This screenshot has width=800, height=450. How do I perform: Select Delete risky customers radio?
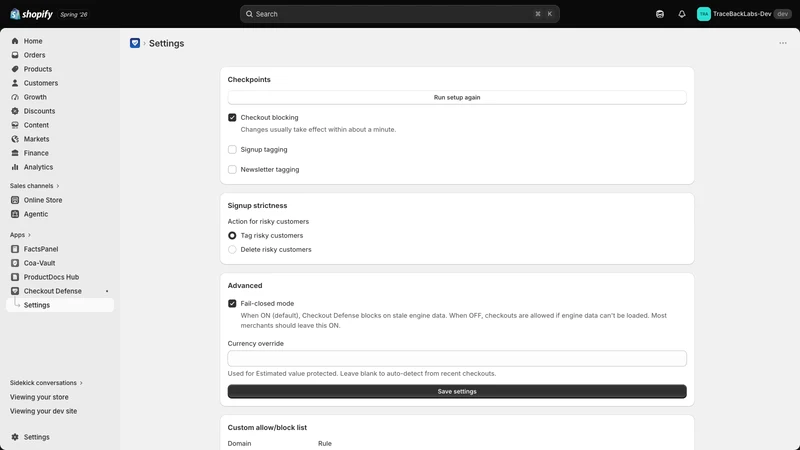pyautogui.click(x=232, y=249)
